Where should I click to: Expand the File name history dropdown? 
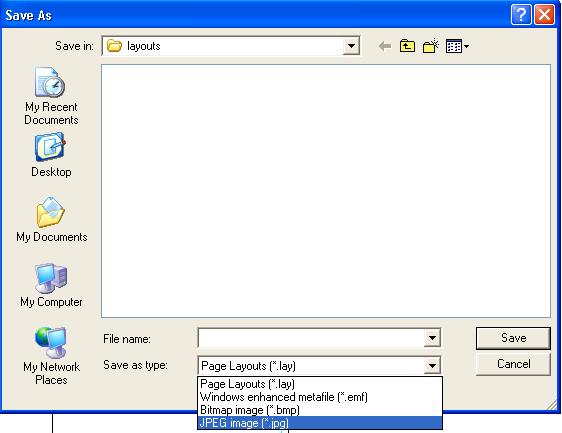tap(432, 338)
